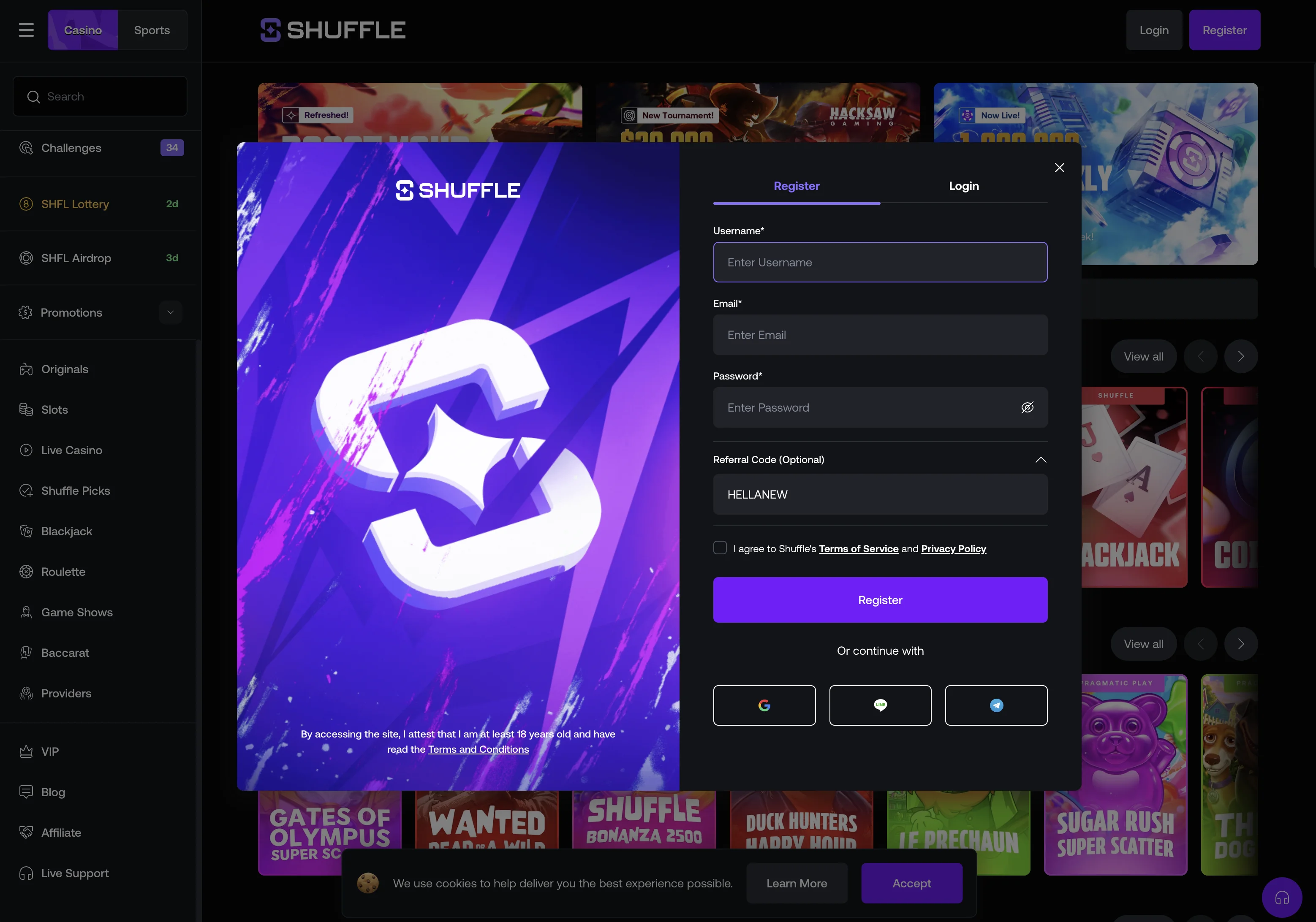Click the Shuffle logo in header
Image resolution: width=1316 pixels, height=922 pixels.
coord(333,30)
